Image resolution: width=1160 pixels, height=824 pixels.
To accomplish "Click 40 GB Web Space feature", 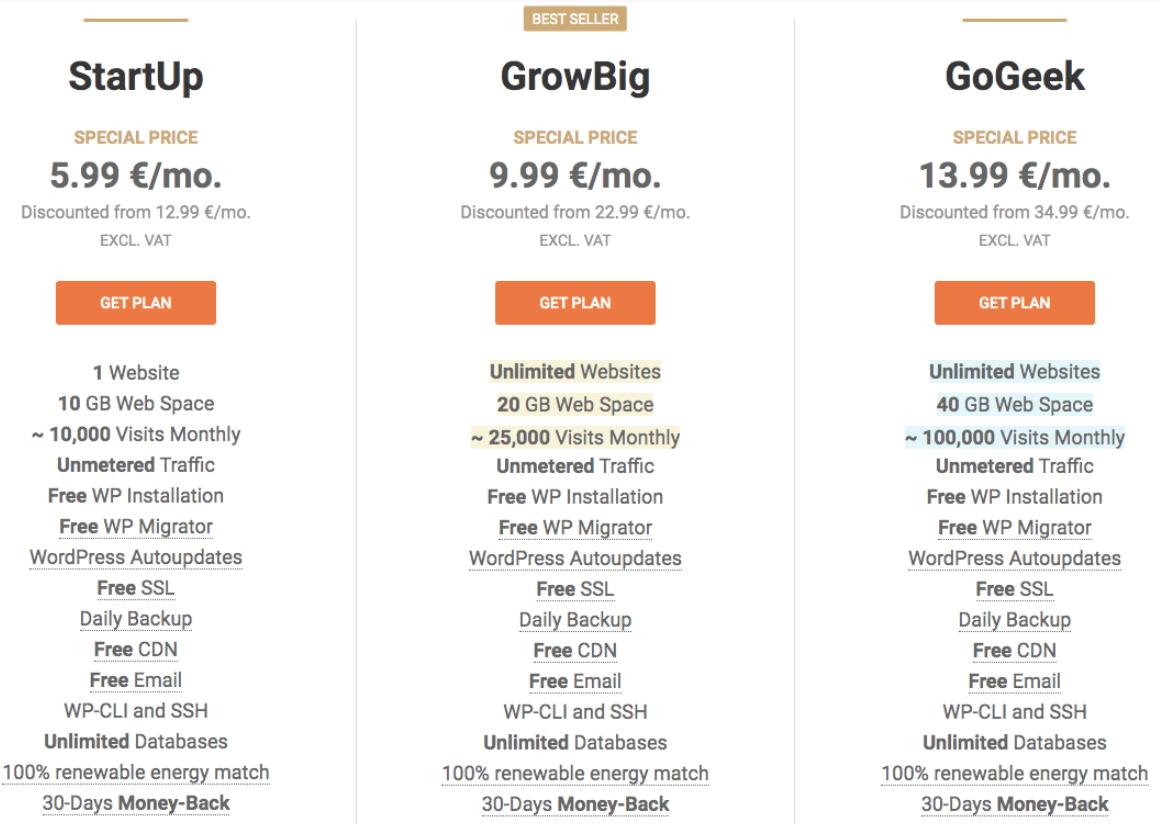I will pos(1014,405).
